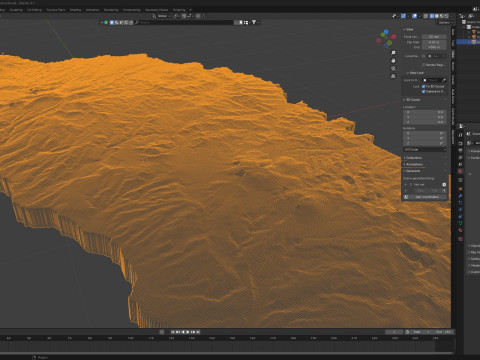The width and height of the screenshot is (480, 360).
Task: Open the green Object Data properties tab
Action: [x=460, y=223]
